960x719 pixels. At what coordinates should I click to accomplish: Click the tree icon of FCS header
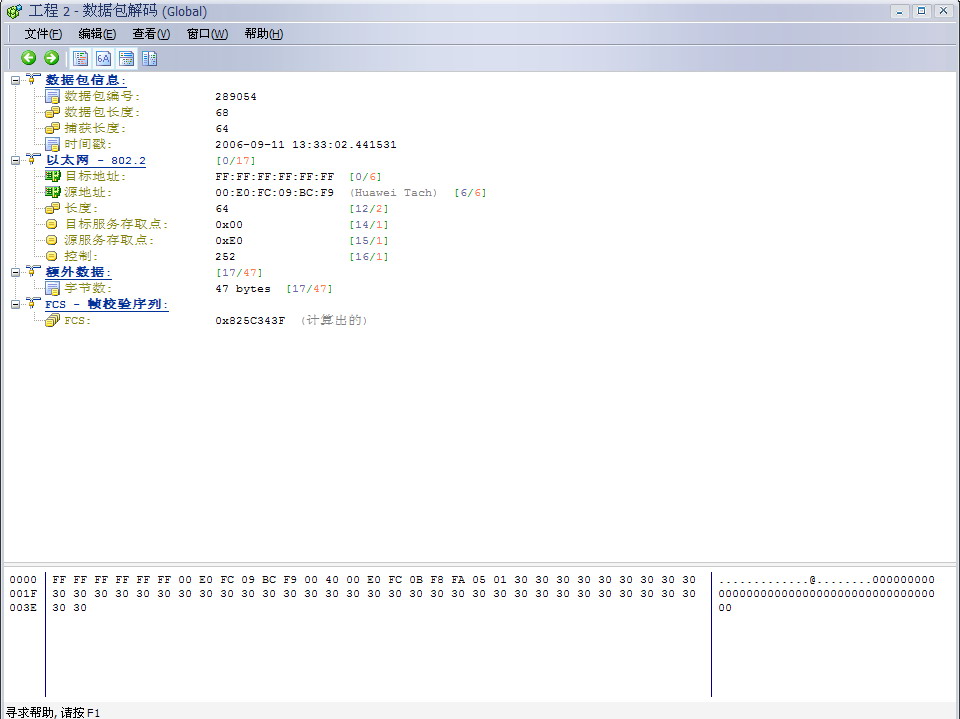(x=33, y=303)
